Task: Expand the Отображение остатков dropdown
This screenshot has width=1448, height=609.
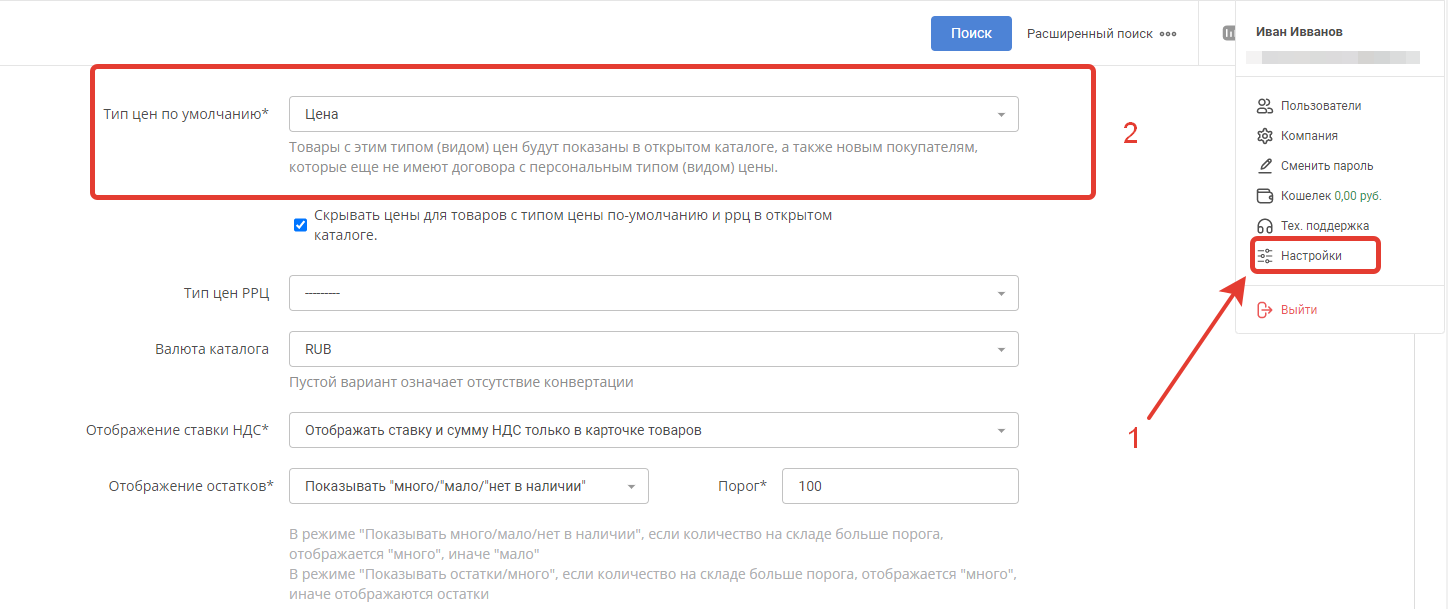Action: click(468, 486)
